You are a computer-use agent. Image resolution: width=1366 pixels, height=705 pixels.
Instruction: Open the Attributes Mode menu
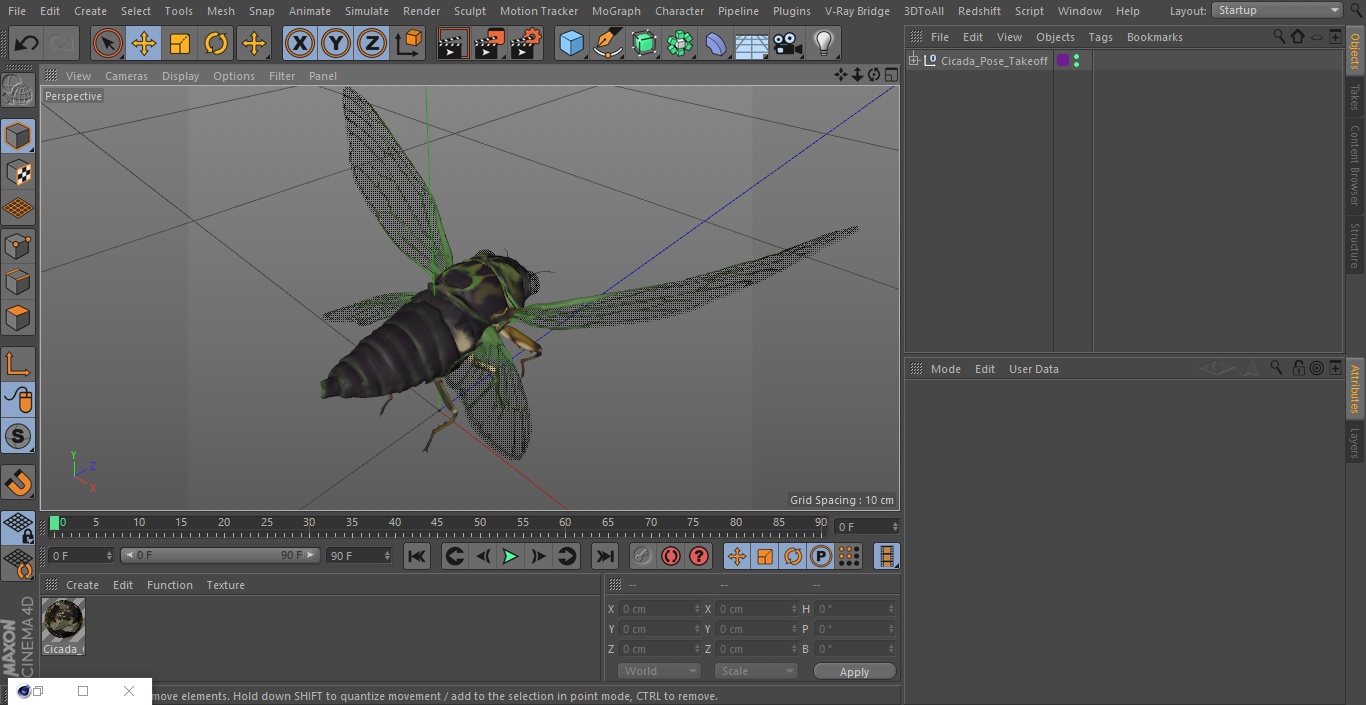pyautogui.click(x=945, y=369)
